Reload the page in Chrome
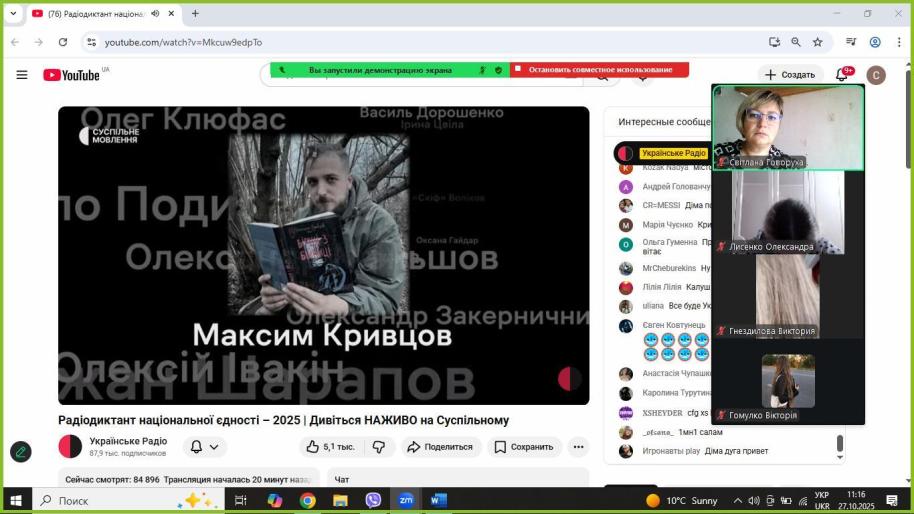 click(x=63, y=42)
